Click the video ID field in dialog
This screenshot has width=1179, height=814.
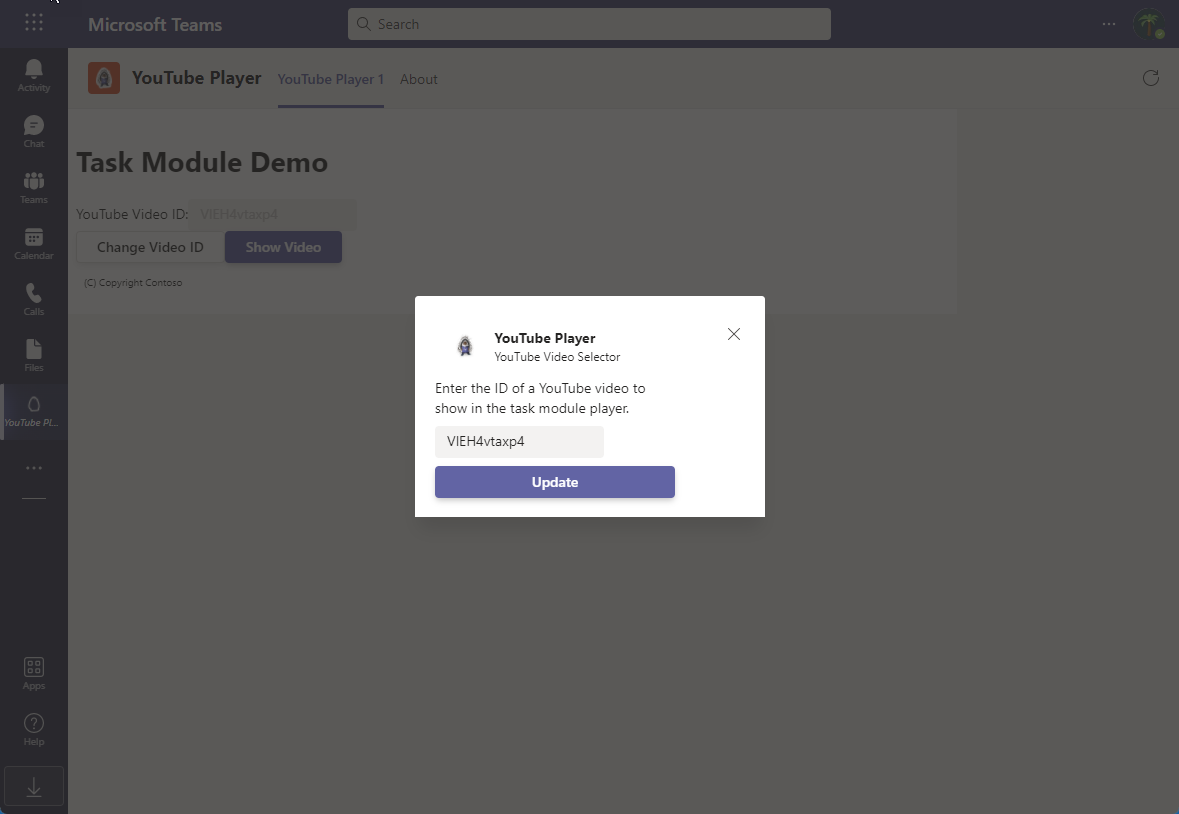click(519, 442)
